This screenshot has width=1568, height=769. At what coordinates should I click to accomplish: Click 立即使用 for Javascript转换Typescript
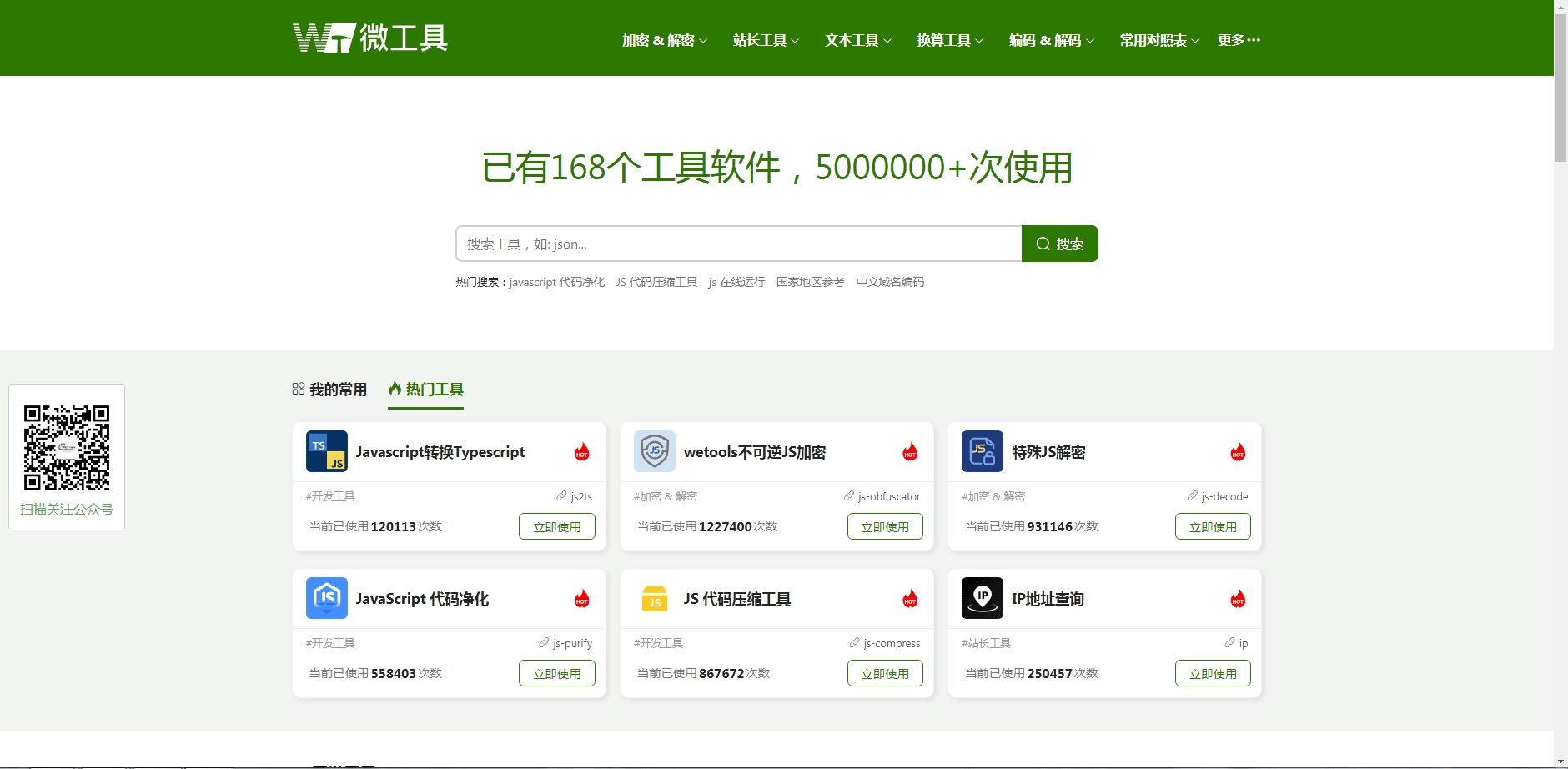[x=557, y=526]
